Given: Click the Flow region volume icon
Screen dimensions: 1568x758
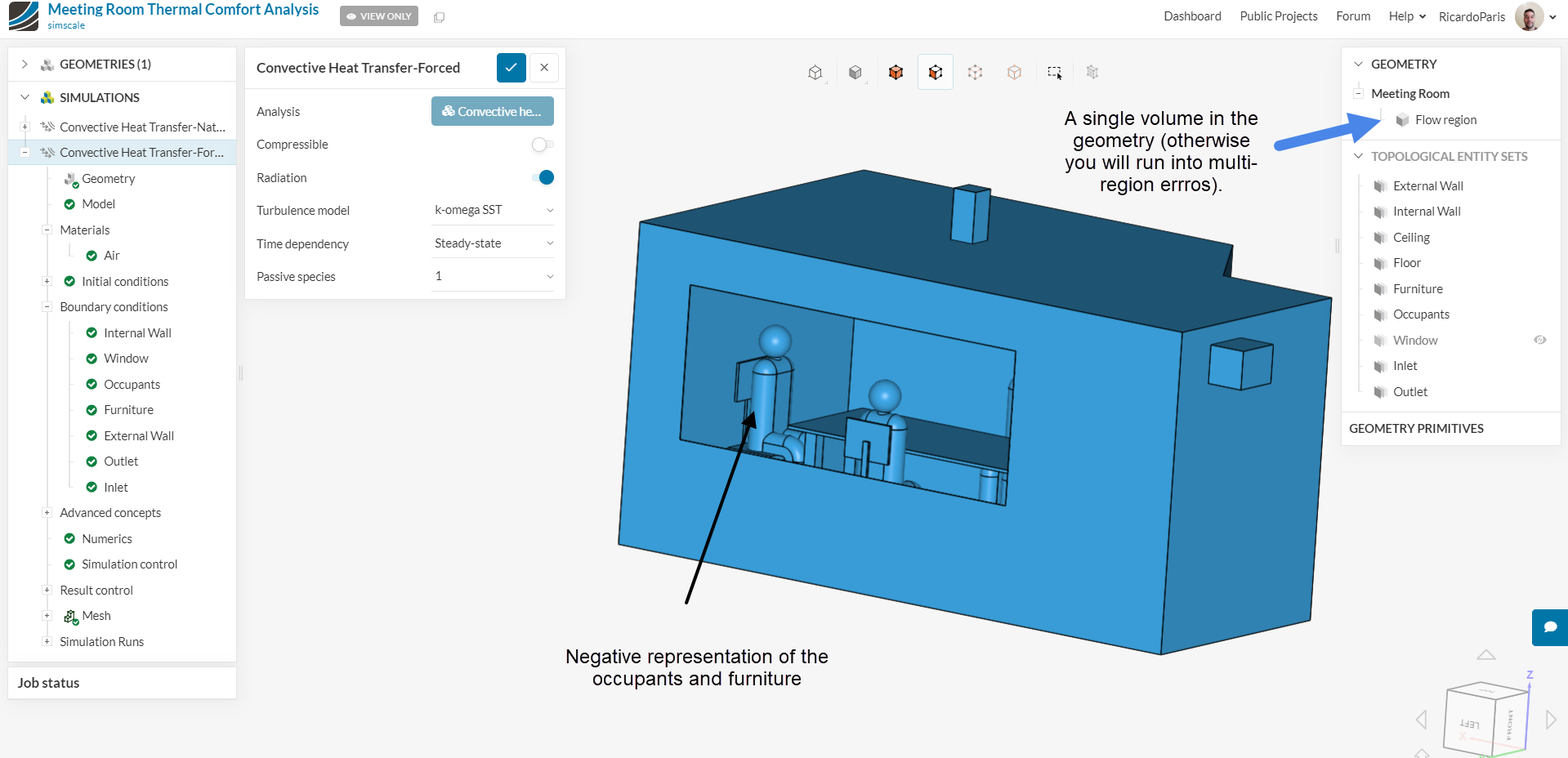Looking at the screenshot, I should [x=1402, y=120].
